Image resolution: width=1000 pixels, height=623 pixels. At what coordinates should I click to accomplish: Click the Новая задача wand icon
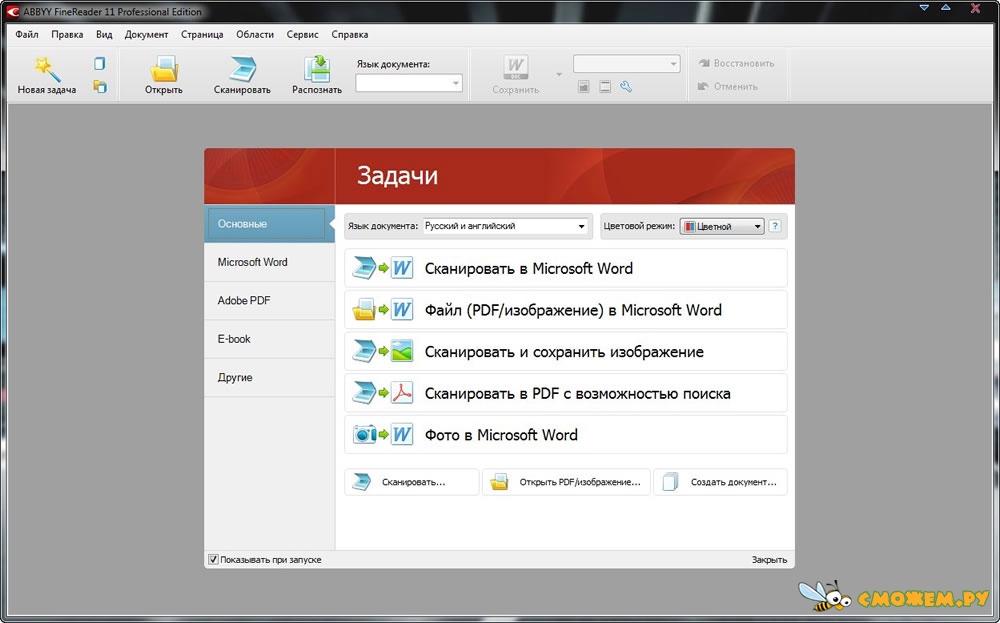pos(48,69)
